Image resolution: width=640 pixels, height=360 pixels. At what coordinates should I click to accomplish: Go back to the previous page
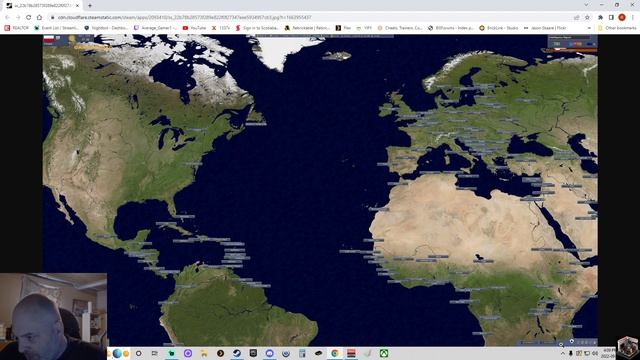[x=7, y=18]
